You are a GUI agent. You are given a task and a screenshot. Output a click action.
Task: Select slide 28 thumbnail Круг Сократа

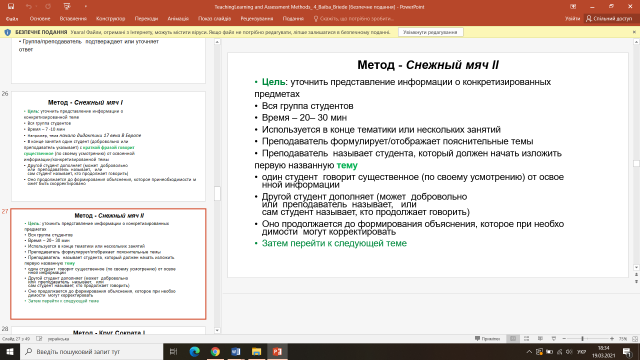point(108,331)
